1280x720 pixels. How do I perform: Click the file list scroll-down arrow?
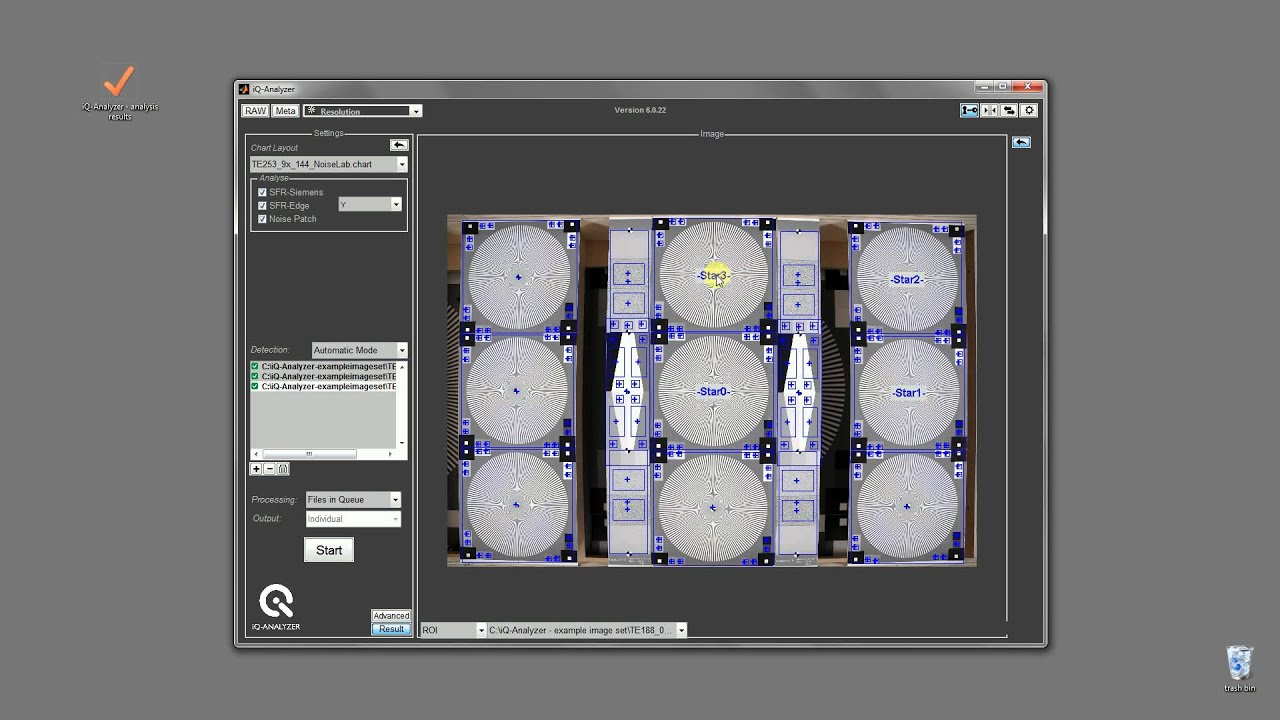[x=402, y=443]
